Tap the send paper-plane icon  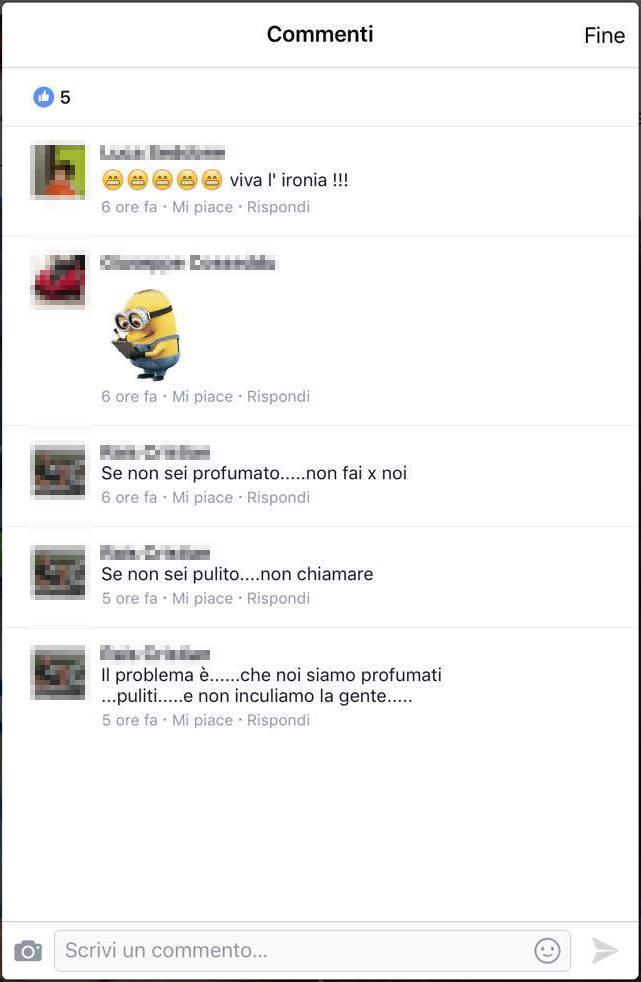point(605,950)
